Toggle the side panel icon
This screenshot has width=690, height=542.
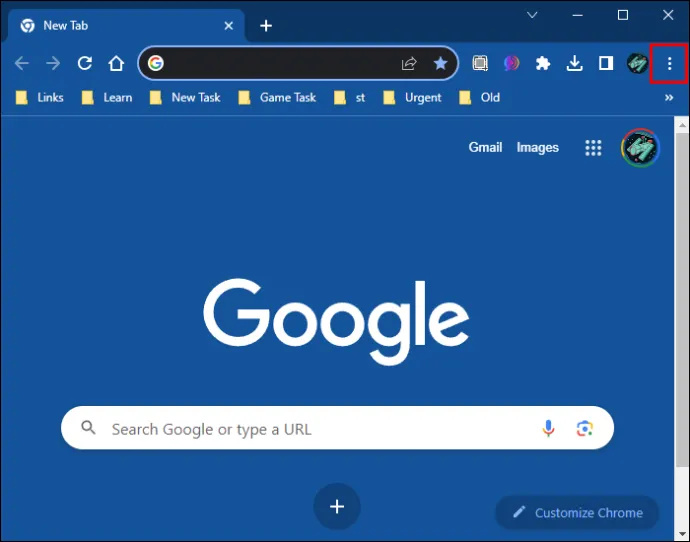pos(606,63)
